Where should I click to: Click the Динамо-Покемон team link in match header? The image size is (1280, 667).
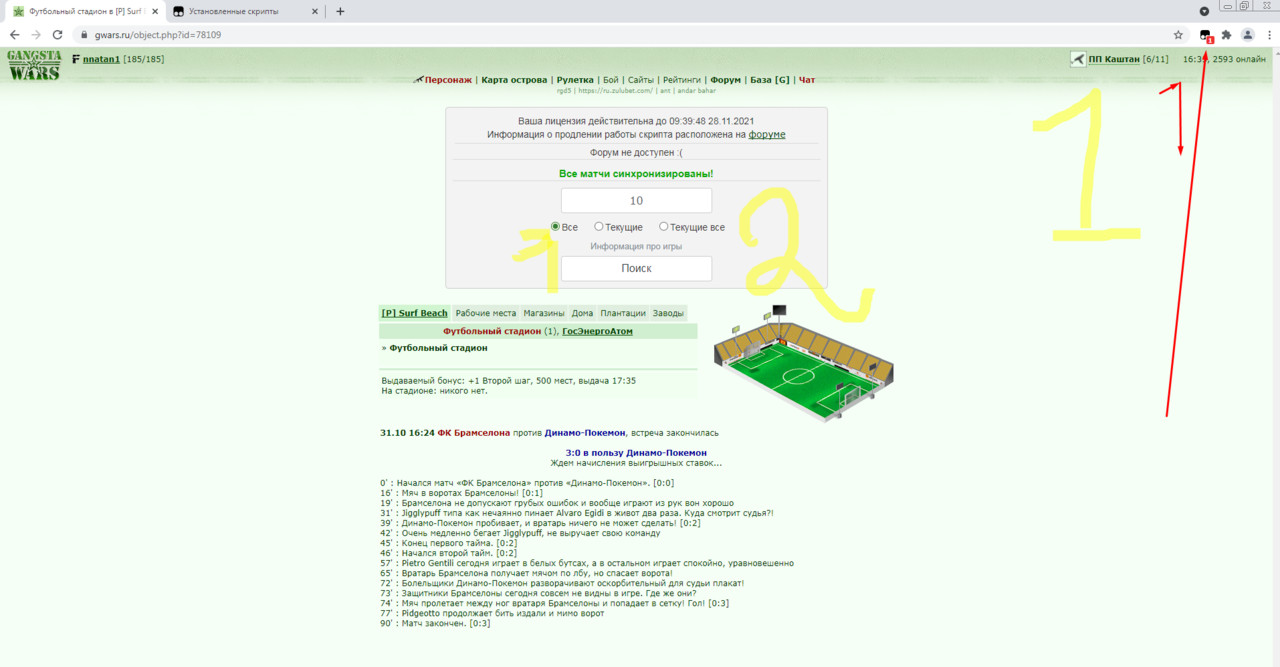coord(586,433)
